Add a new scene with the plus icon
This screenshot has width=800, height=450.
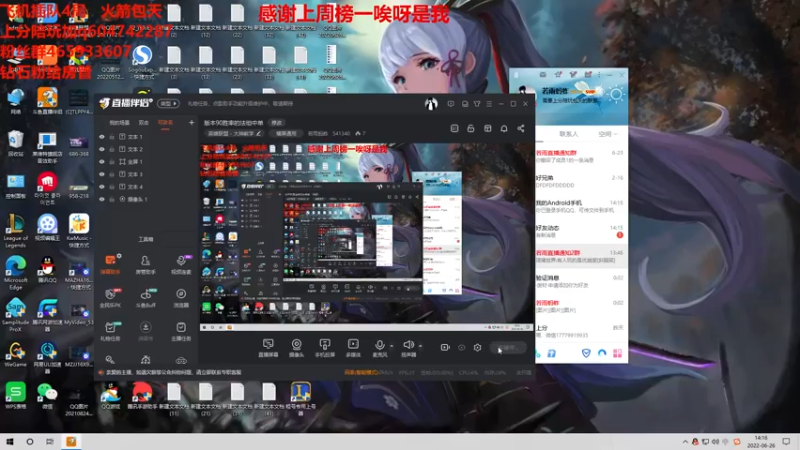click(x=191, y=122)
